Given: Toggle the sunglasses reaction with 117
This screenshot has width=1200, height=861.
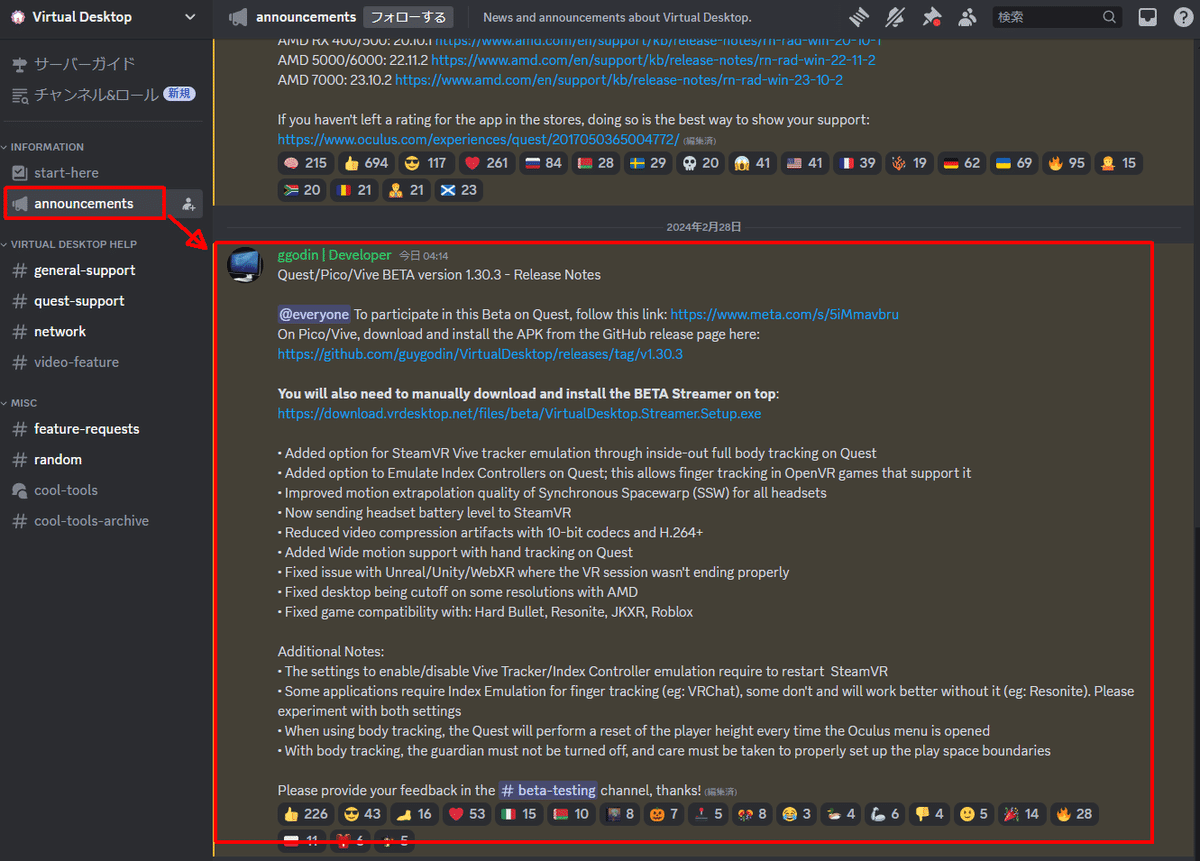Looking at the screenshot, I should click(x=425, y=163).
